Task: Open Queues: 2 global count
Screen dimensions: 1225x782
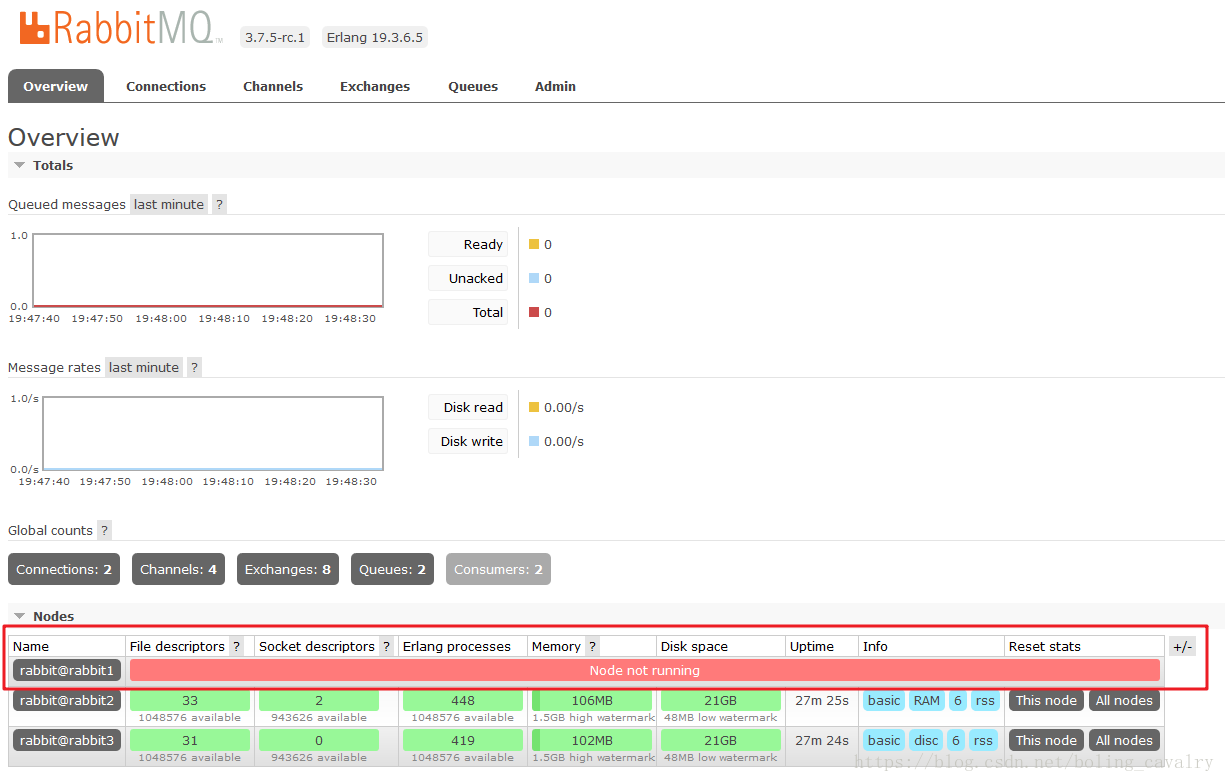Action: coord(392,569)
